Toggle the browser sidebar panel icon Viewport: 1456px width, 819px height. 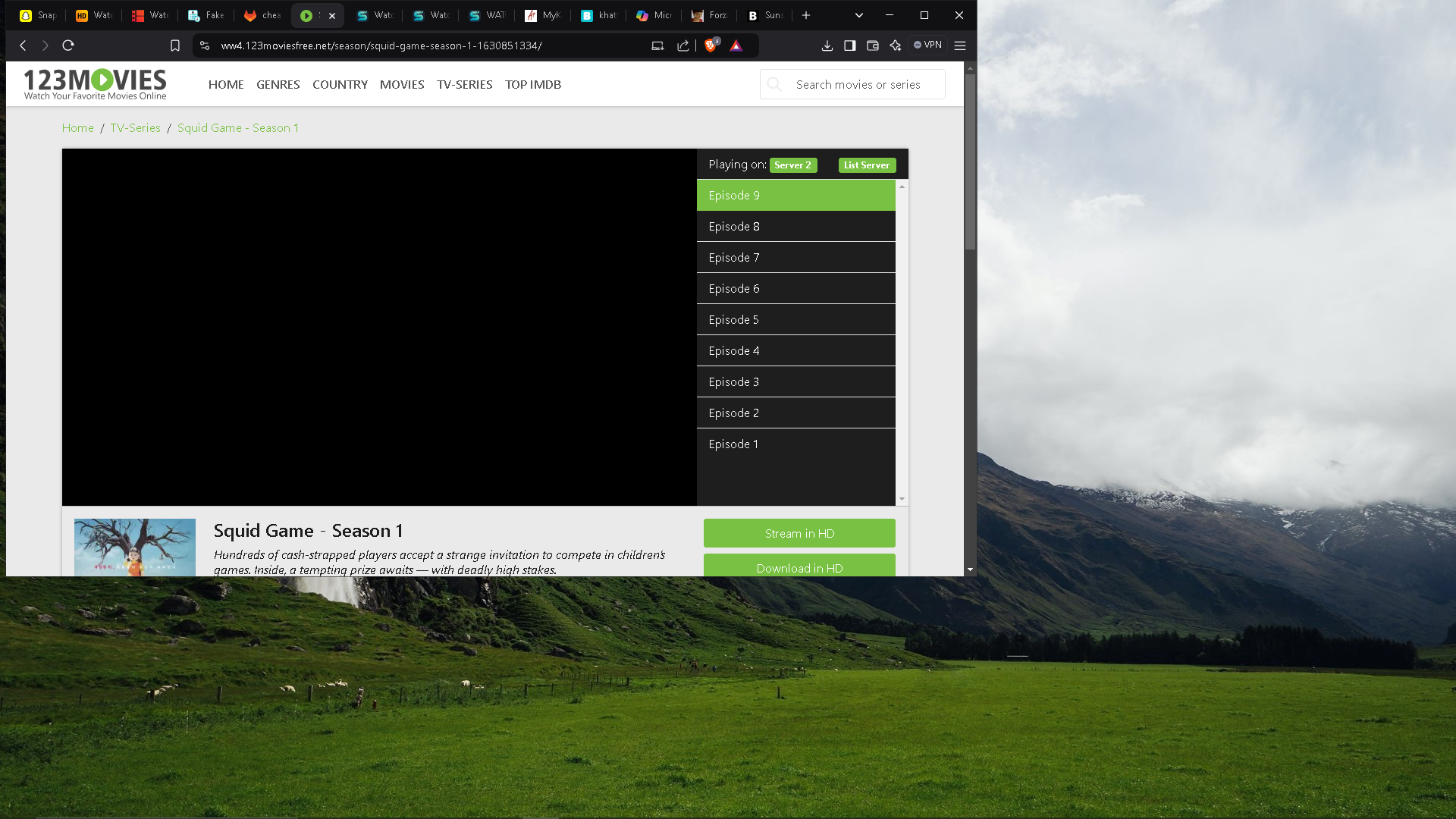point(850,45)
